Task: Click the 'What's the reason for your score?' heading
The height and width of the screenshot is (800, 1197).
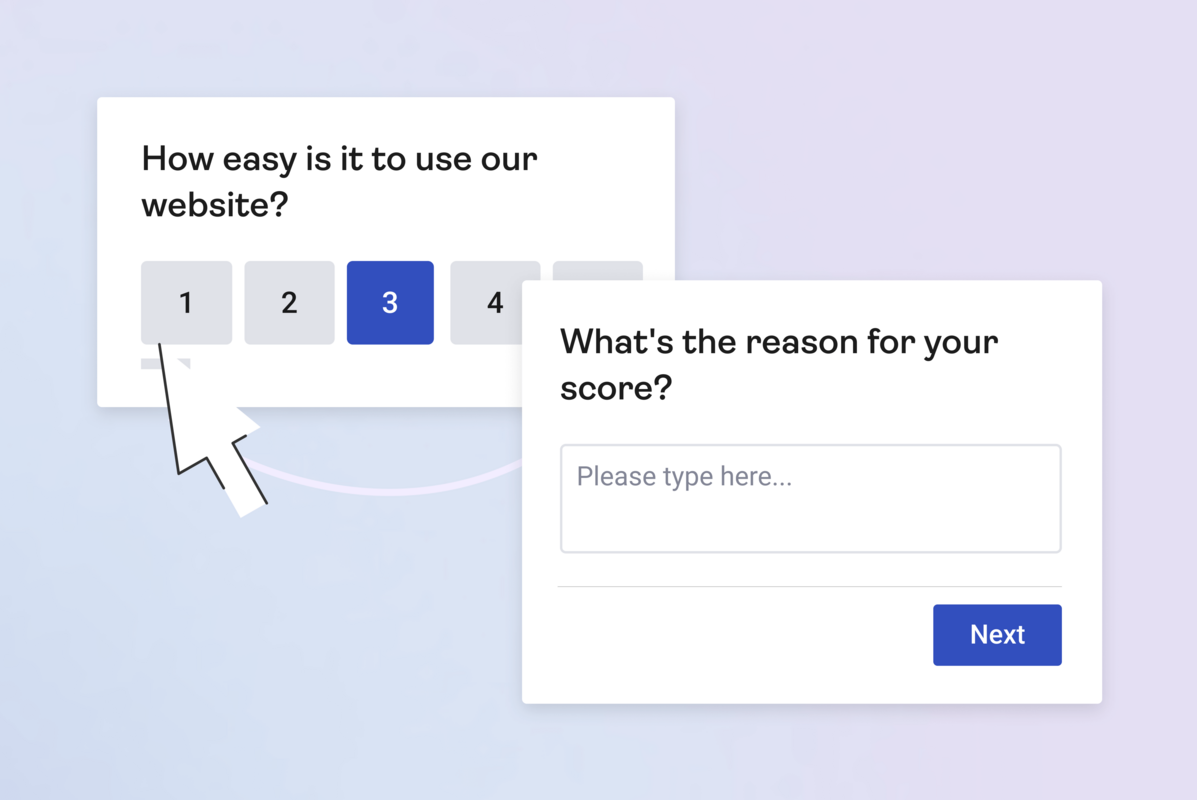Action: pyautogui.click(x=778, y=363)
